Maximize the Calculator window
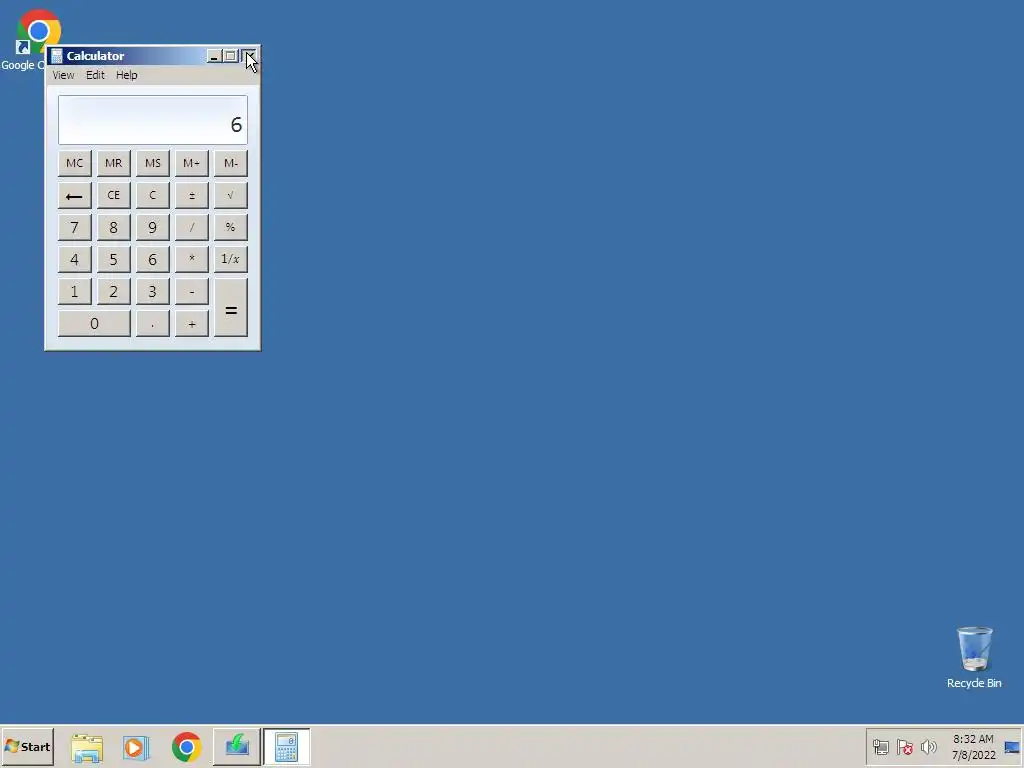 coord(230,56)
